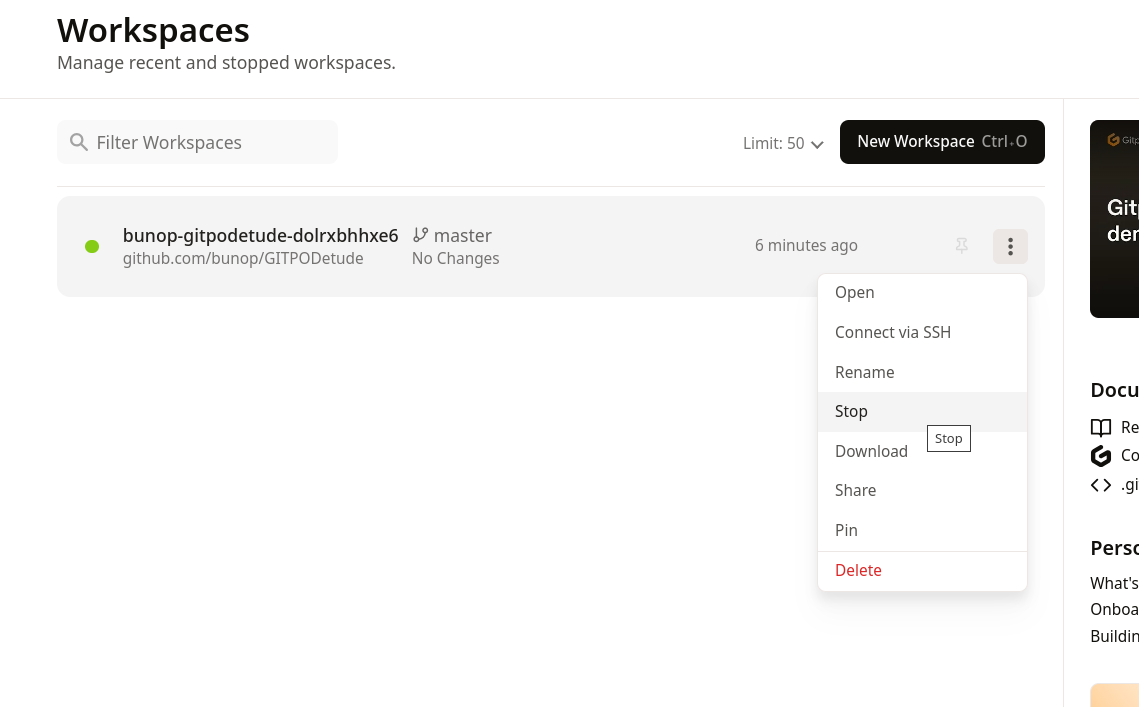Click the green running status dot
Viewport: 1139px width, 707px height.
pyautogui.click(x=92, y=246)
